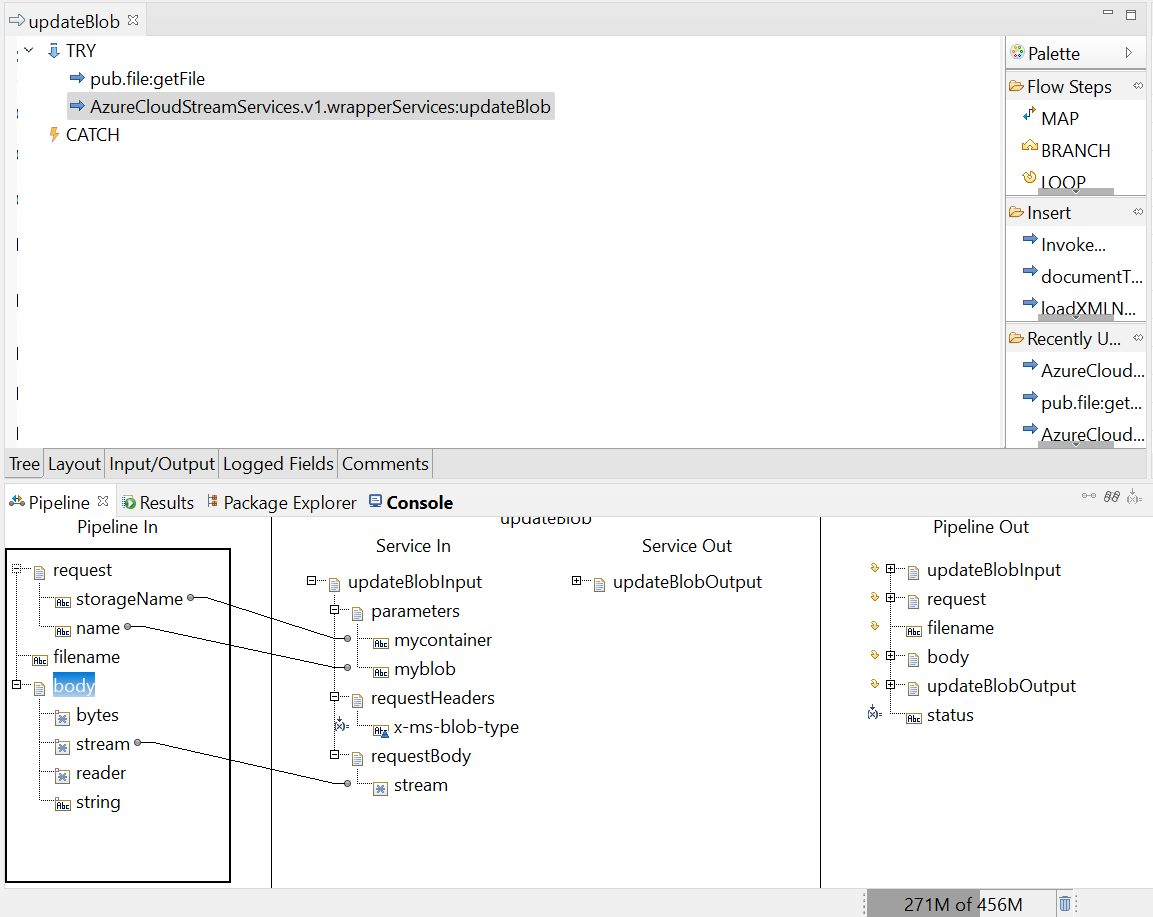The height and width of the screenshot is (917, 1153).
Task: Click the pub.file:getFile step arrow icon
Action: click(77, 77)
